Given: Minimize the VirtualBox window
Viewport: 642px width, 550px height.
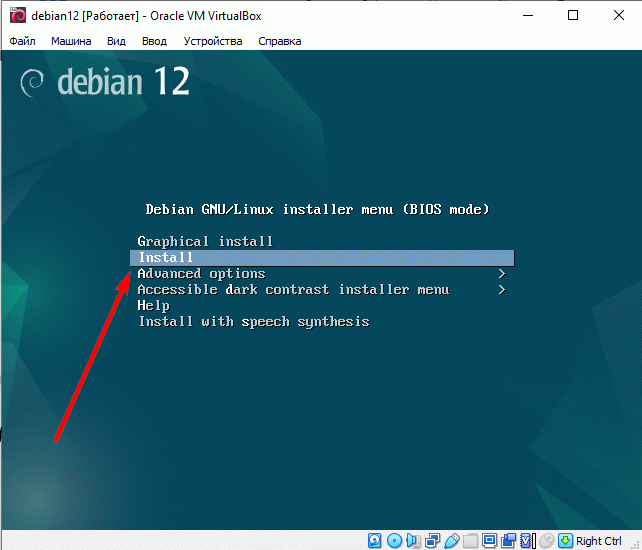Looking at the screenshot, I should pyautogui.click(x=528, y=16).
